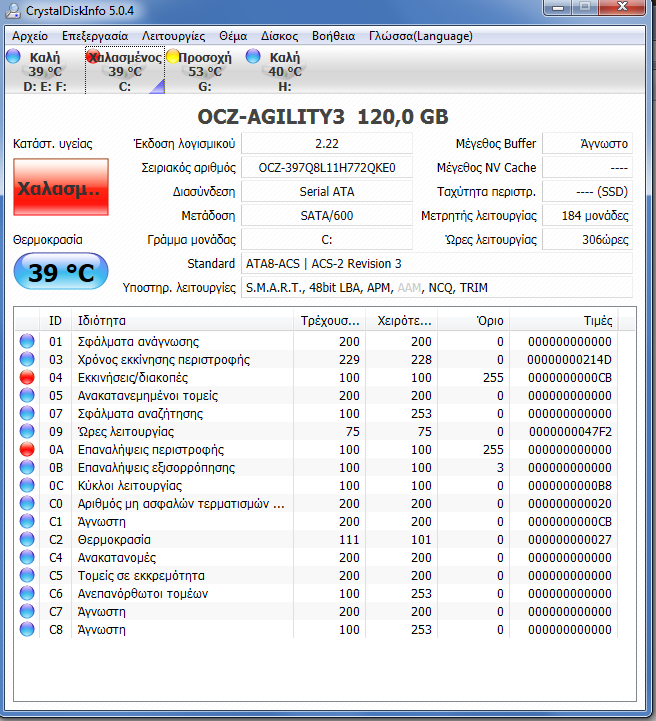Image resolution: width=656 pixels, height=721 pixels.
Task: Click the Serial ATA interface field
Action: click(x=327, y=191)
